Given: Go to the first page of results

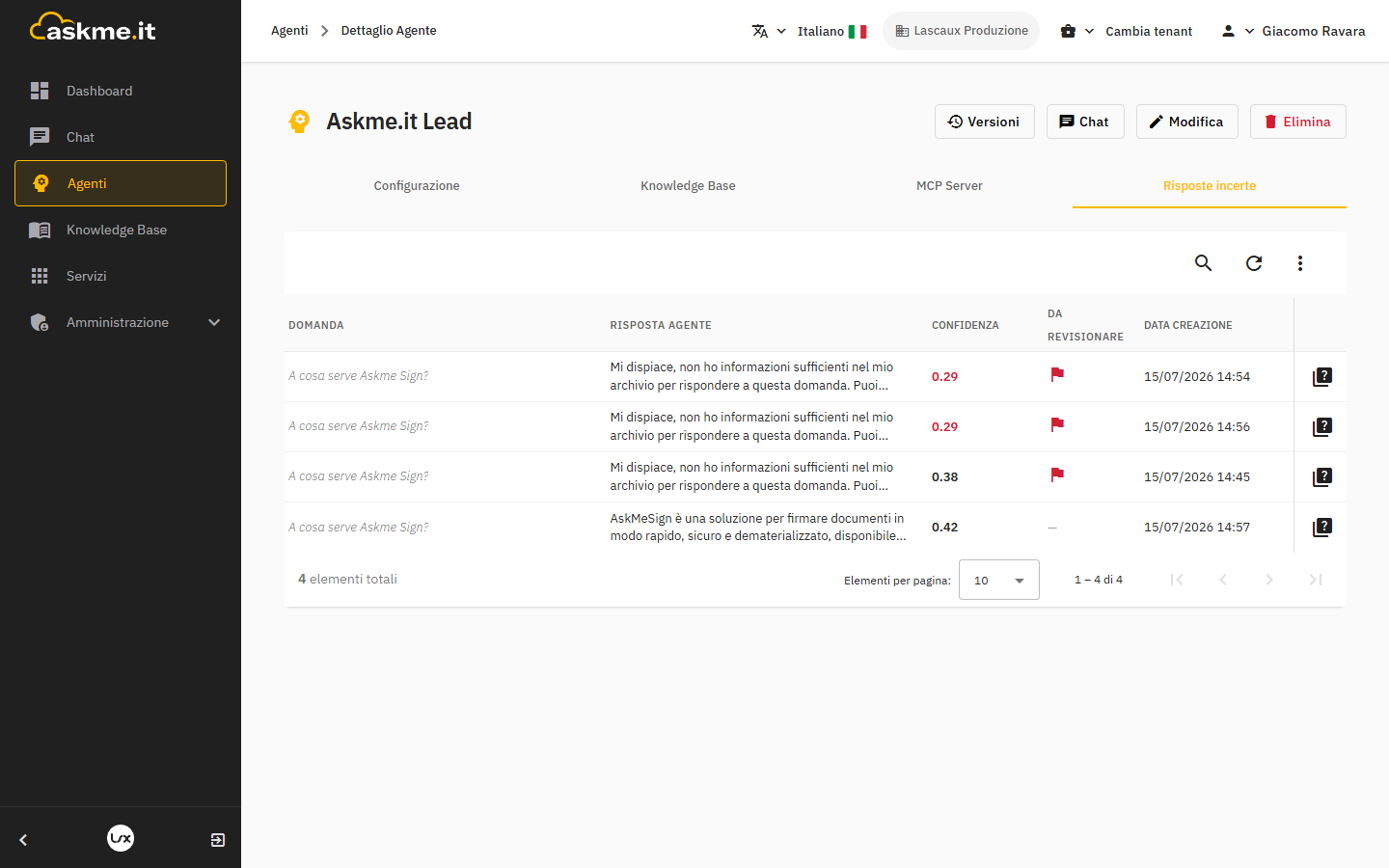Looking at the screenshot, I should (1177, 580).
